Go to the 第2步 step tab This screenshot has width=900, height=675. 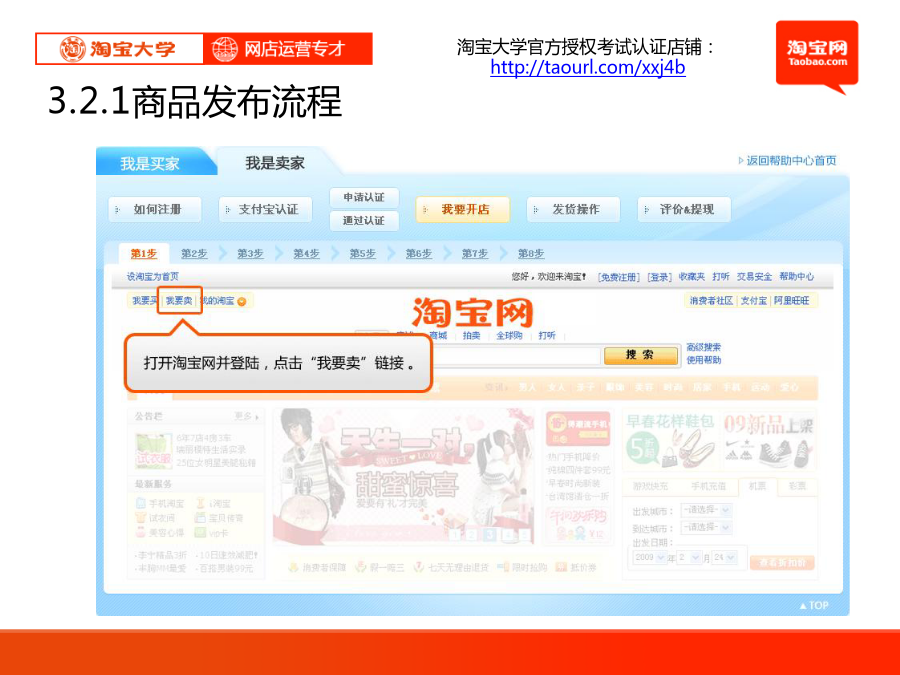194,254
